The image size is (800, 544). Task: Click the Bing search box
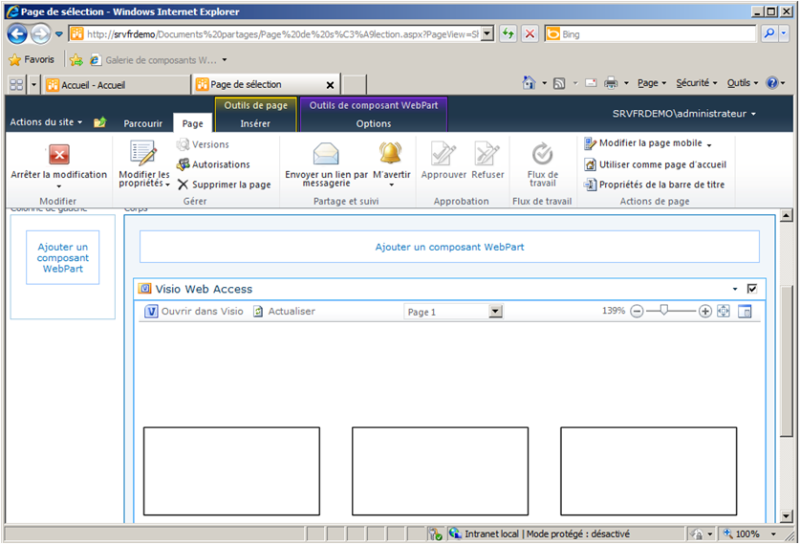651,34
